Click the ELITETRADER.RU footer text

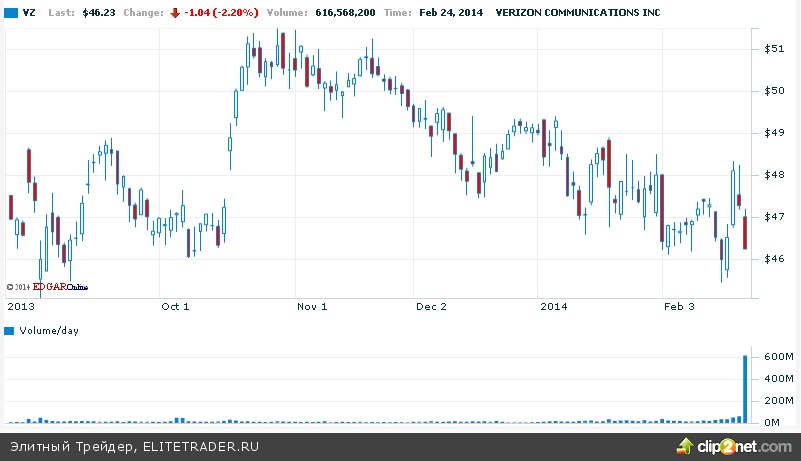tap(200, 446)
